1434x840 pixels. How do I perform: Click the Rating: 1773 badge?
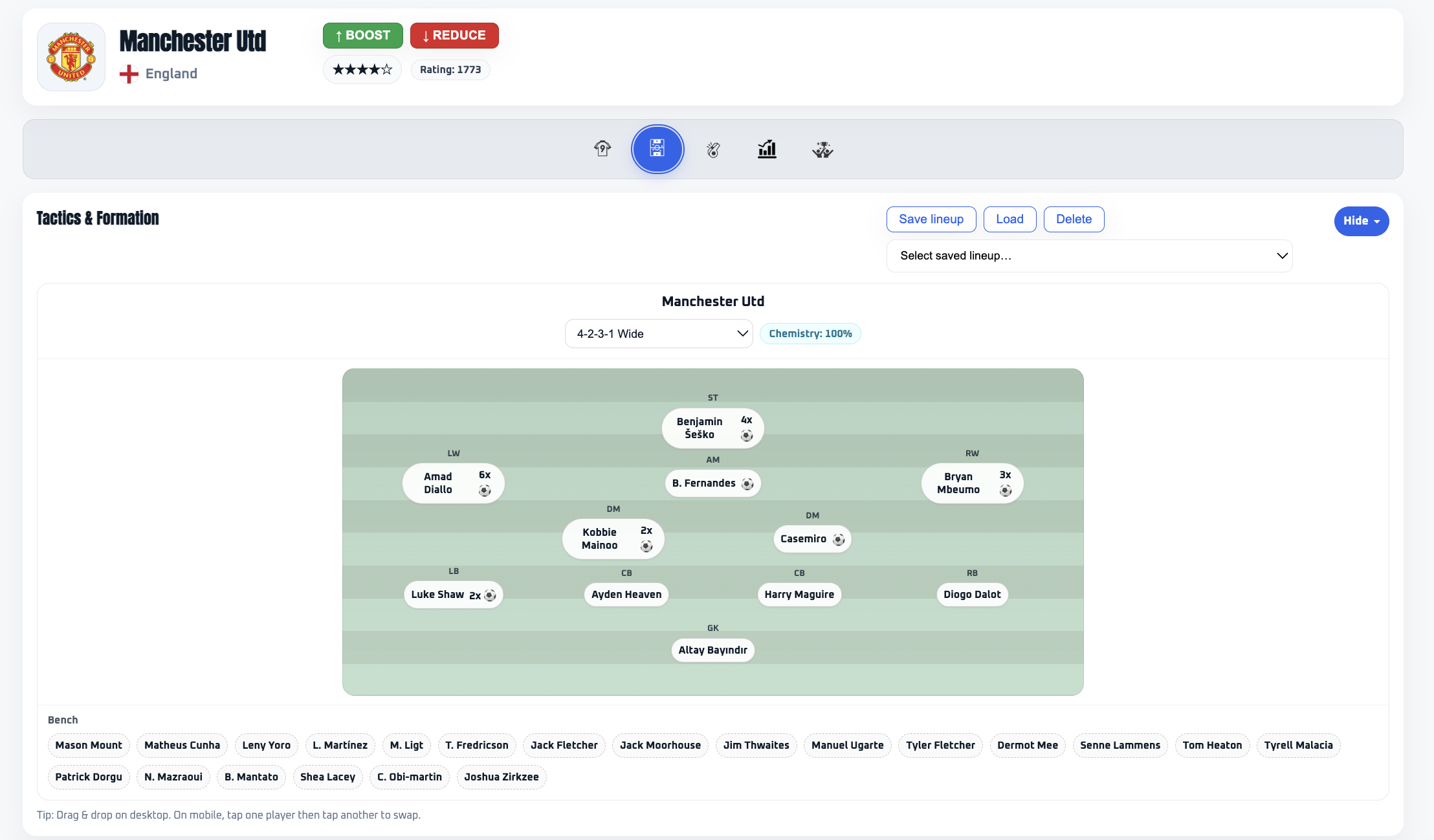pyautogui.click(x=450, y=70)
